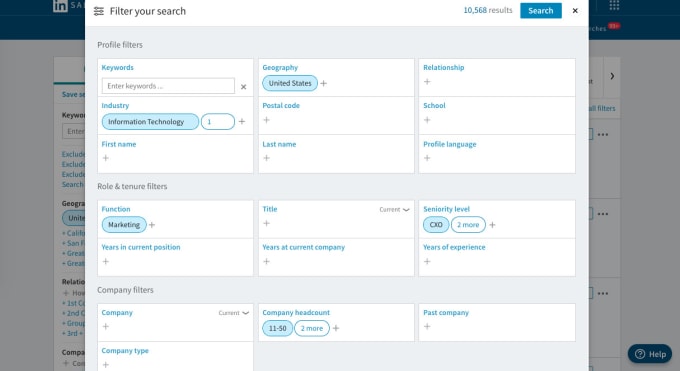Select the 11-50 headcount chip

click(278, 328)
